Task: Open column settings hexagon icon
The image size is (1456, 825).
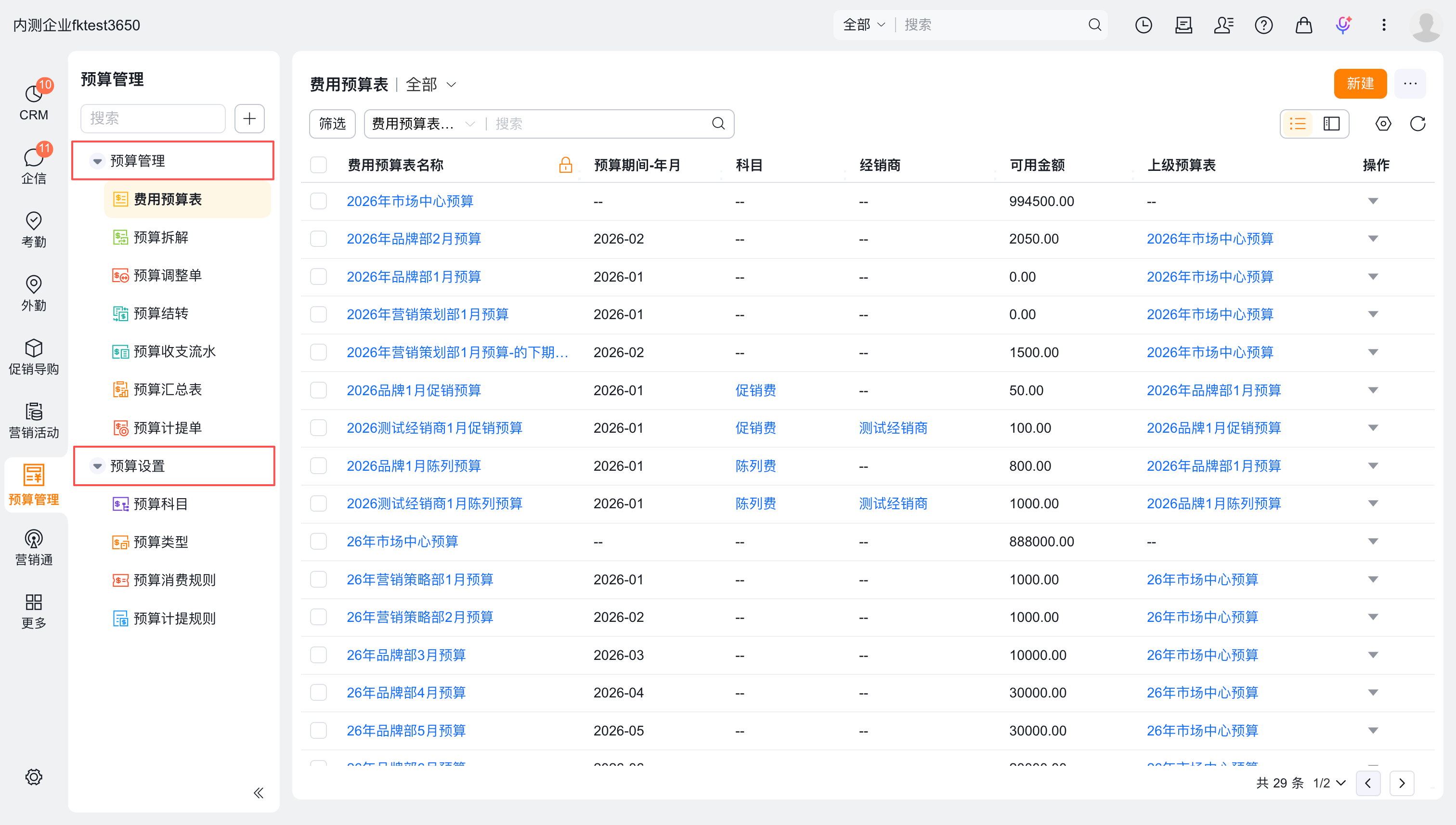Action: [x=1383, y=124]
